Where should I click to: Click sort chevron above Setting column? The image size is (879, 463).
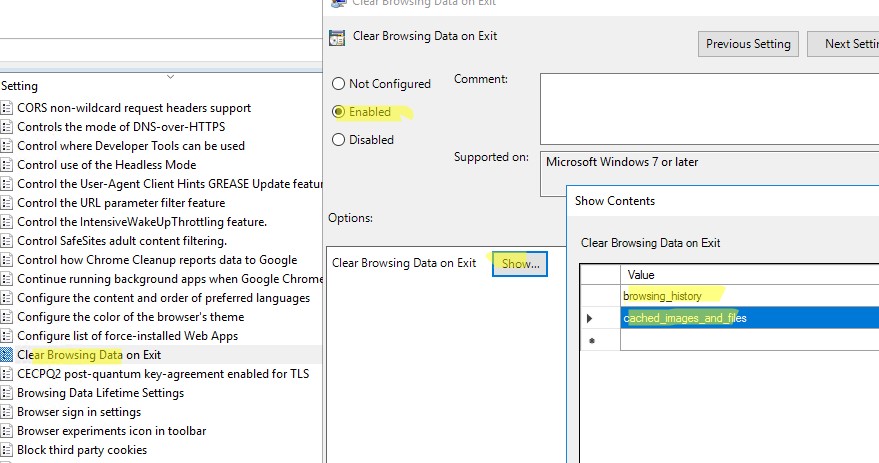(170, 77)
